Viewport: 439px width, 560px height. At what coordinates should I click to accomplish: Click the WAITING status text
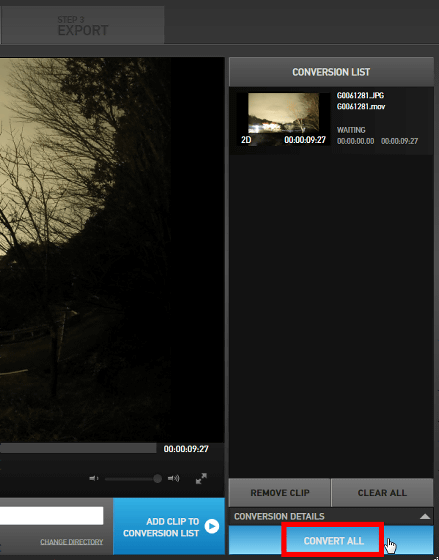coord(351,130)
